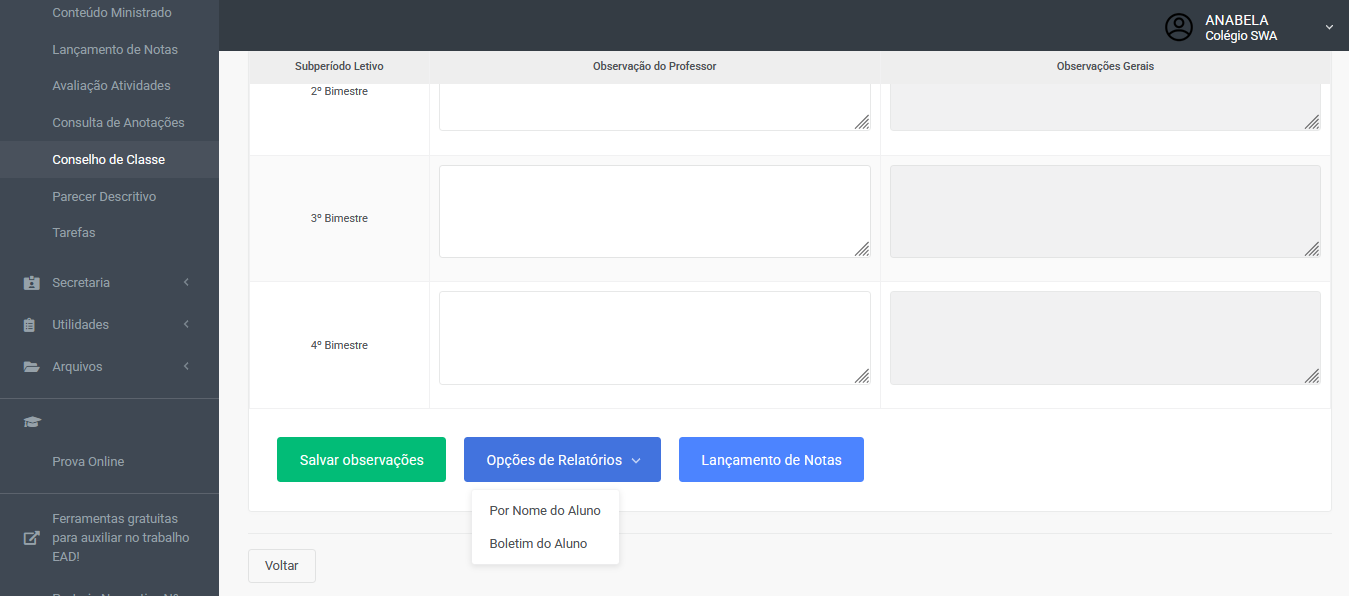Expand the Secretaria sidebar section
Viewport: 1349px width, 596px height.
pyautogui.click(x=109, y=283)
